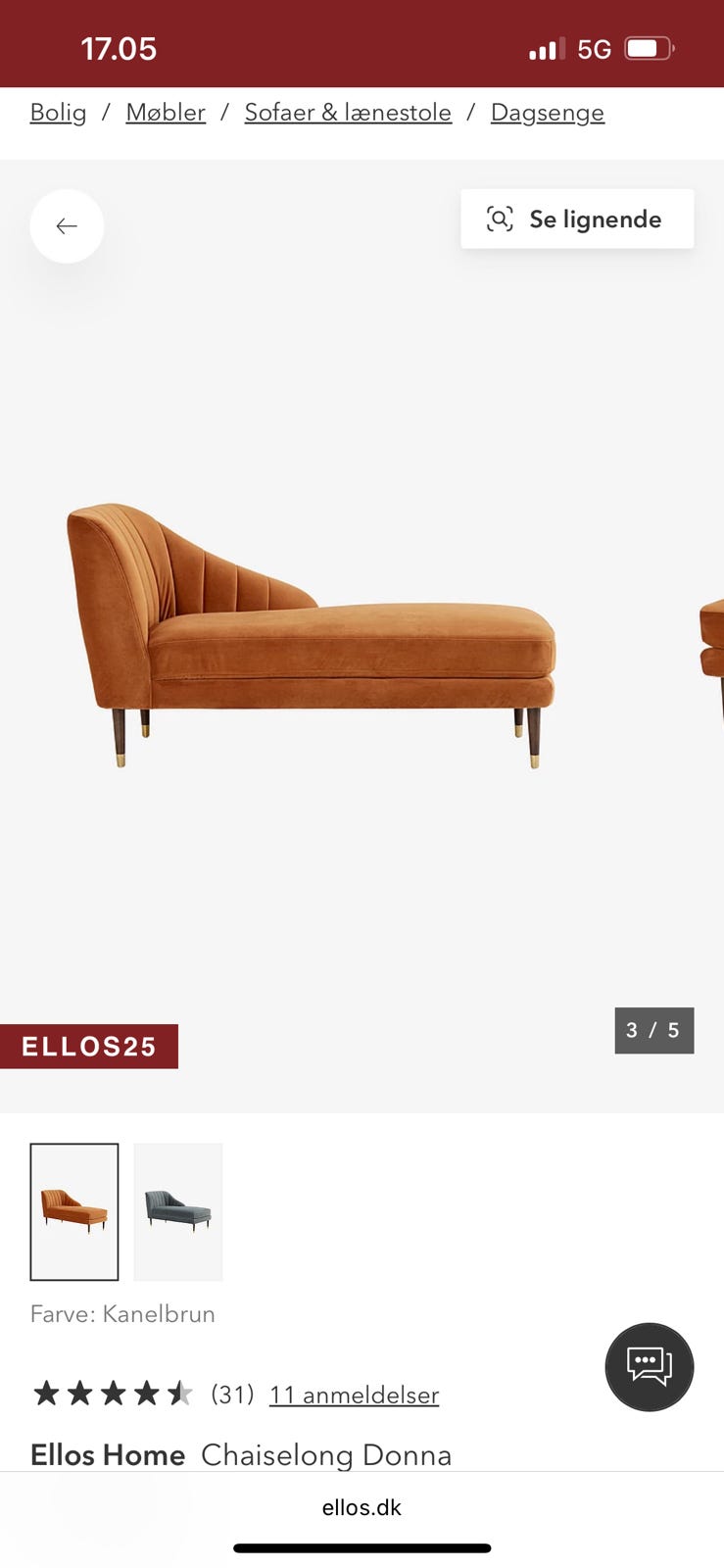
Task: Select the Kanelbrun orange colour thumbnail
Action: (74, 1211)
